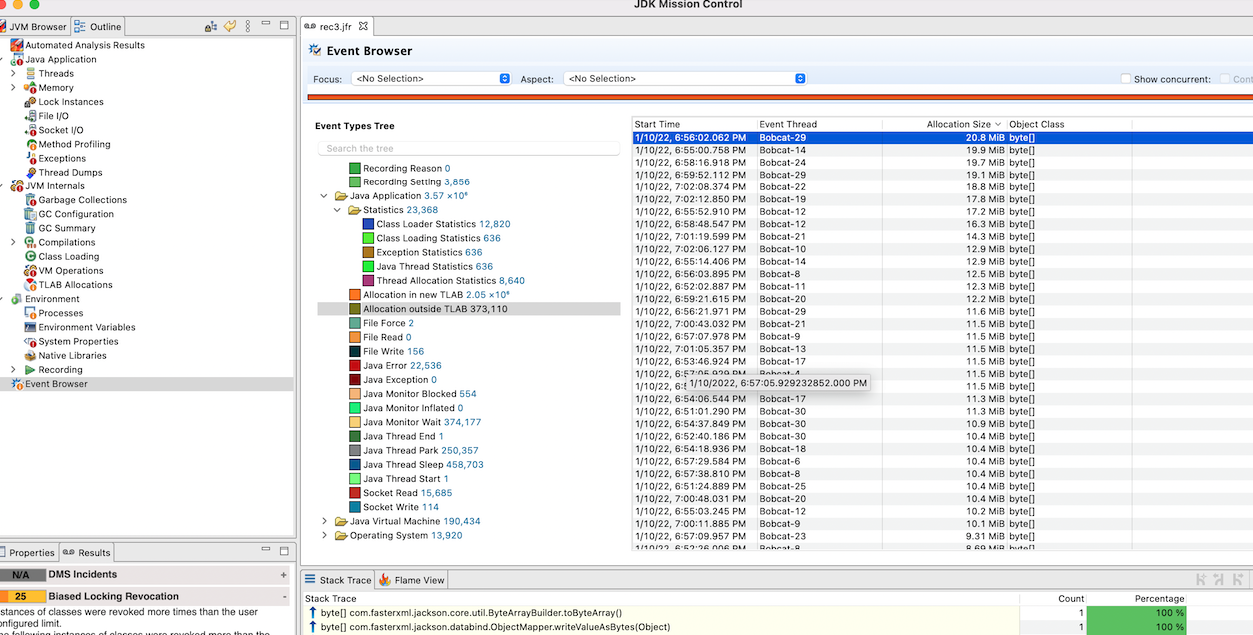Open the Focus selection dropdown
Image resolution: width=1253 pixels, height=635 pixels.
coord(432,78)
